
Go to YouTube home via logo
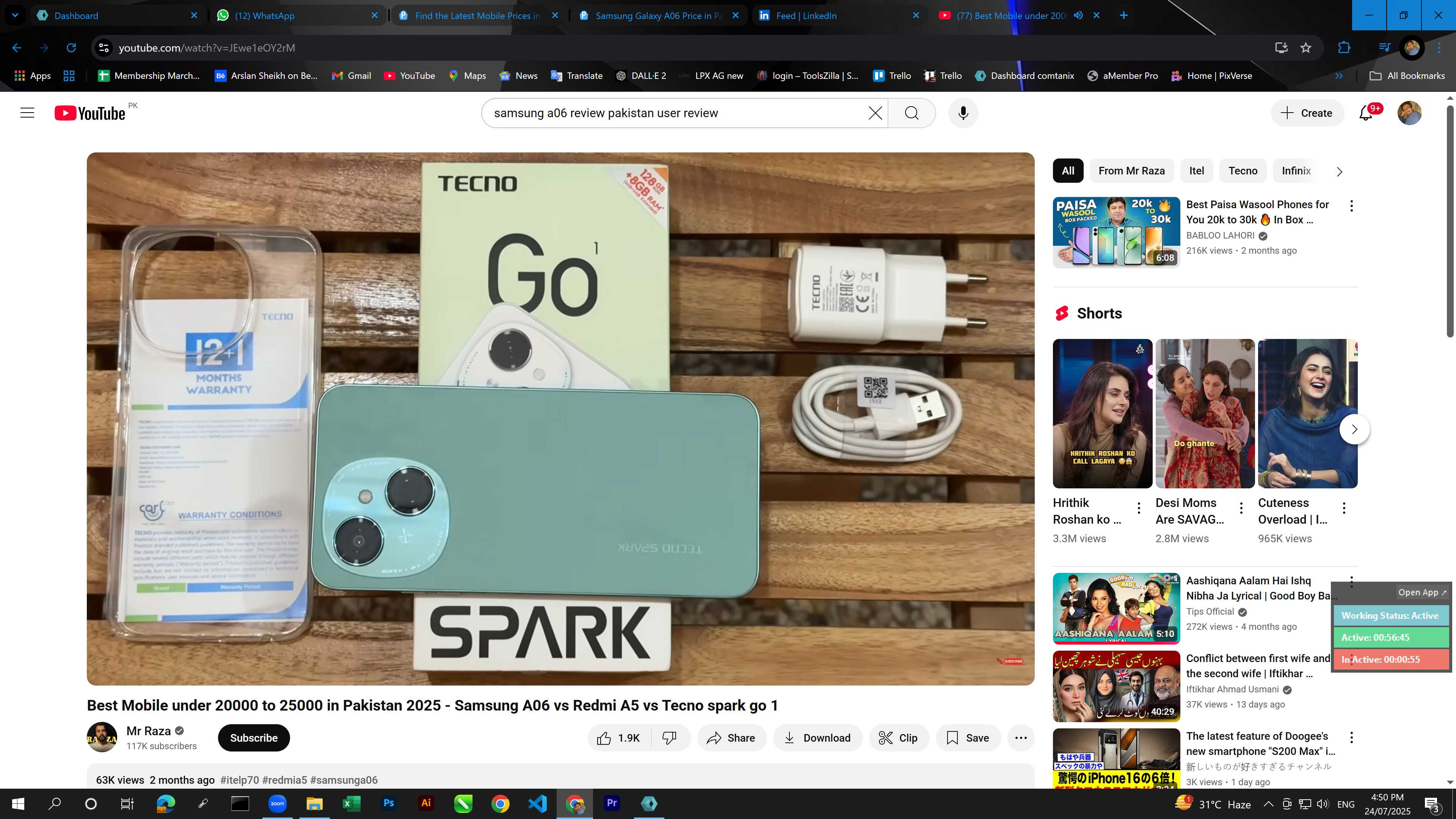click(90, 113)
